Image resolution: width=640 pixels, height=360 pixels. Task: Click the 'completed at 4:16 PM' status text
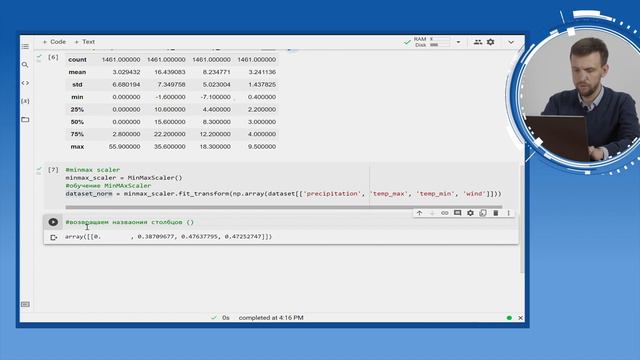271,318
